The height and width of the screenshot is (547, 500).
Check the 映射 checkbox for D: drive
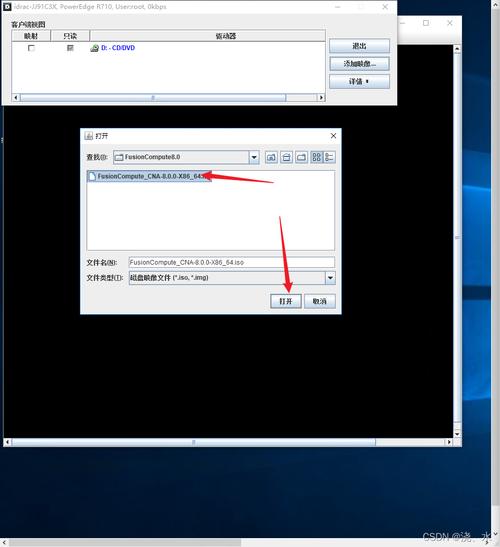point(31,48)
